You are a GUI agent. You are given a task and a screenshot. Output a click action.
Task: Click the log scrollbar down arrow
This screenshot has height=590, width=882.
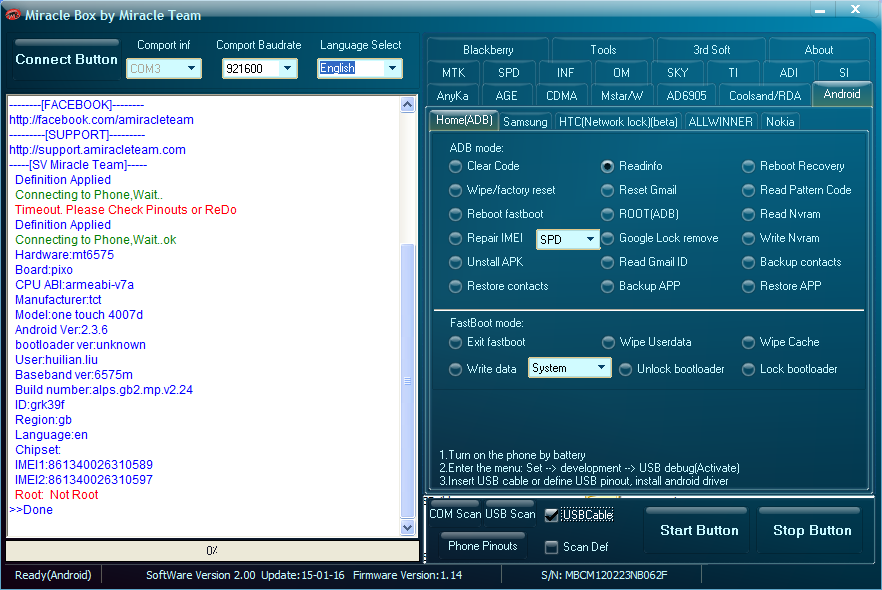click(x=408, y=528)
